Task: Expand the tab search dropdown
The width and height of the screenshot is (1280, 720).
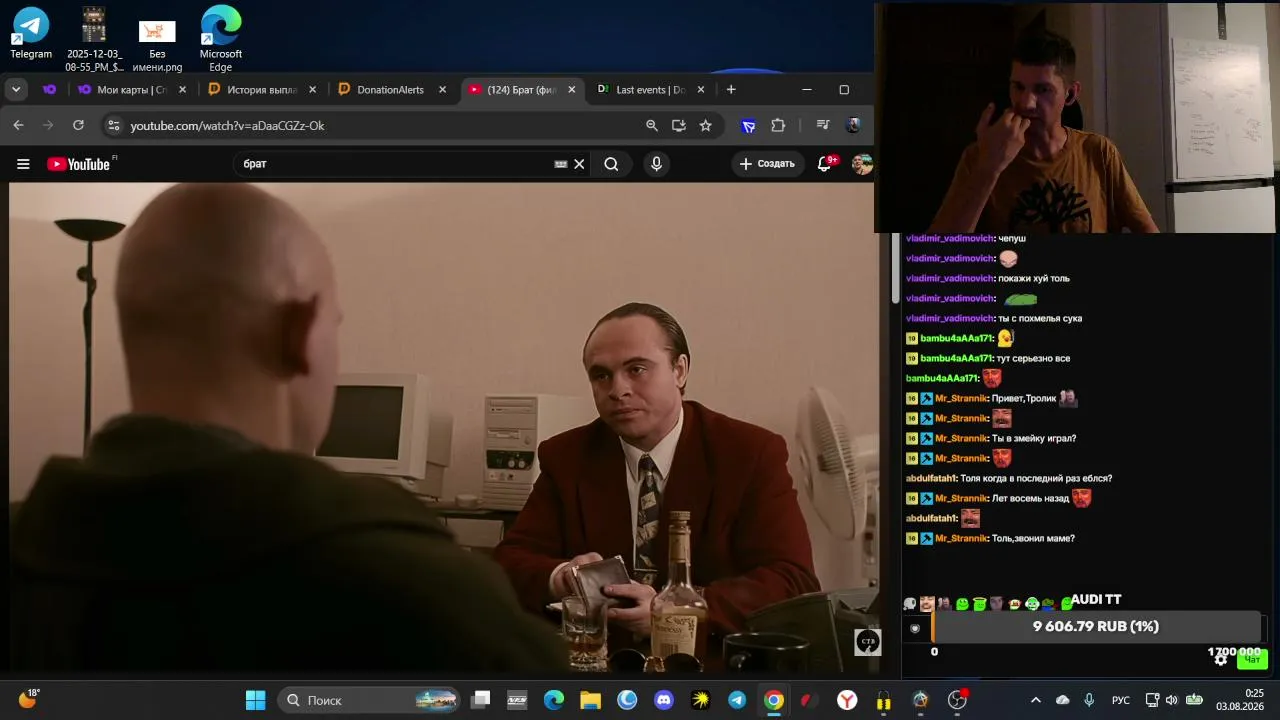Action: tap(16, 89)
